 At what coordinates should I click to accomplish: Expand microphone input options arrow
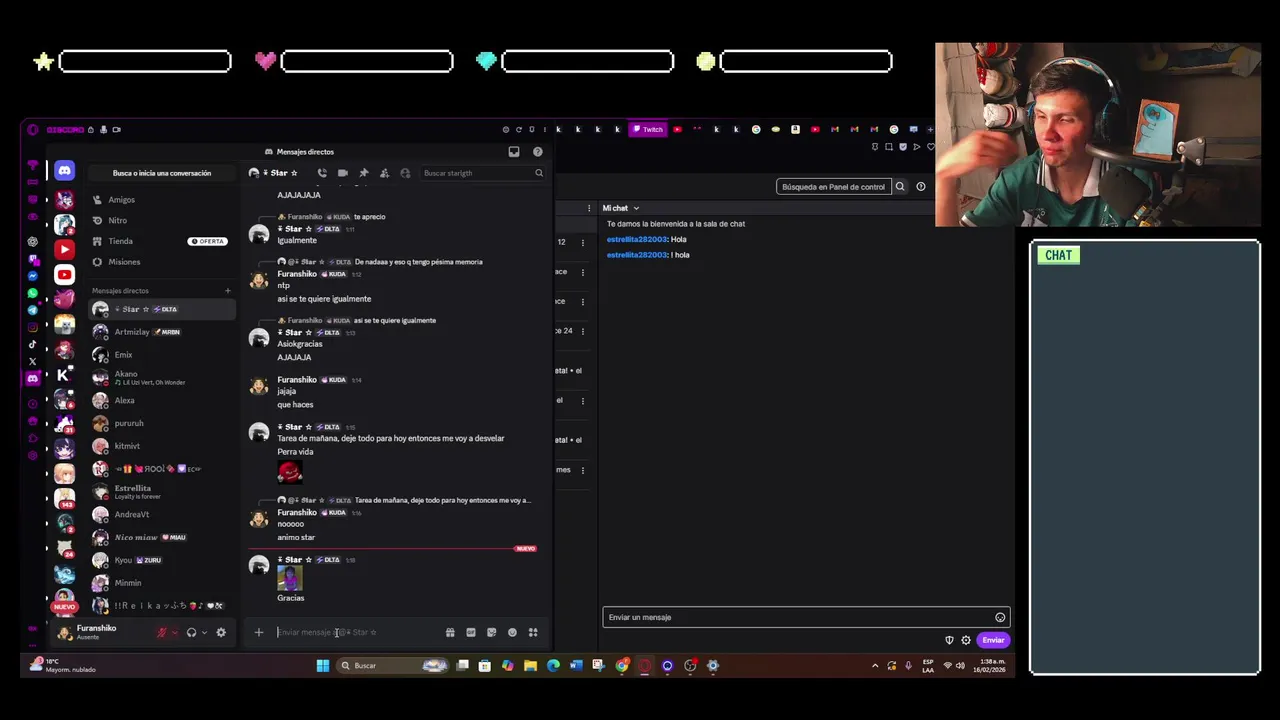175,632
